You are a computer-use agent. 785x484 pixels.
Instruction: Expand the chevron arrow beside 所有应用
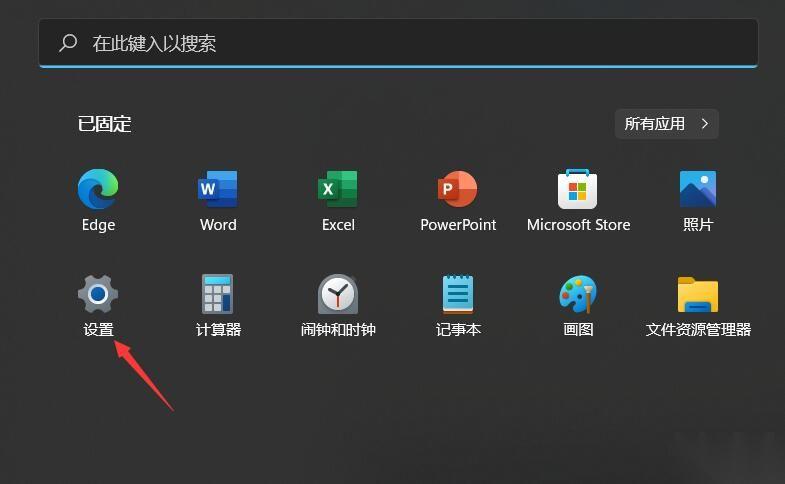705,124
